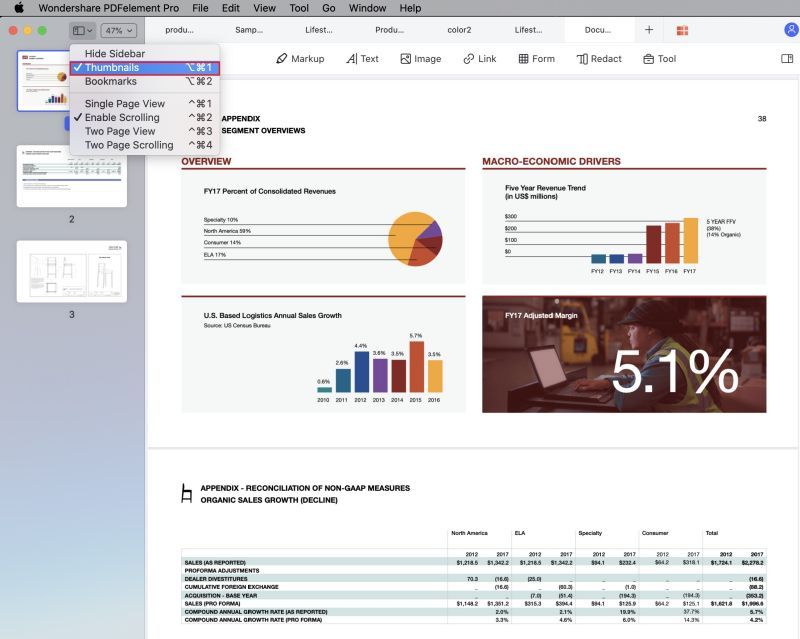Open the Help menu
This screenshot has height=639, width=800.
click(410, 8)
